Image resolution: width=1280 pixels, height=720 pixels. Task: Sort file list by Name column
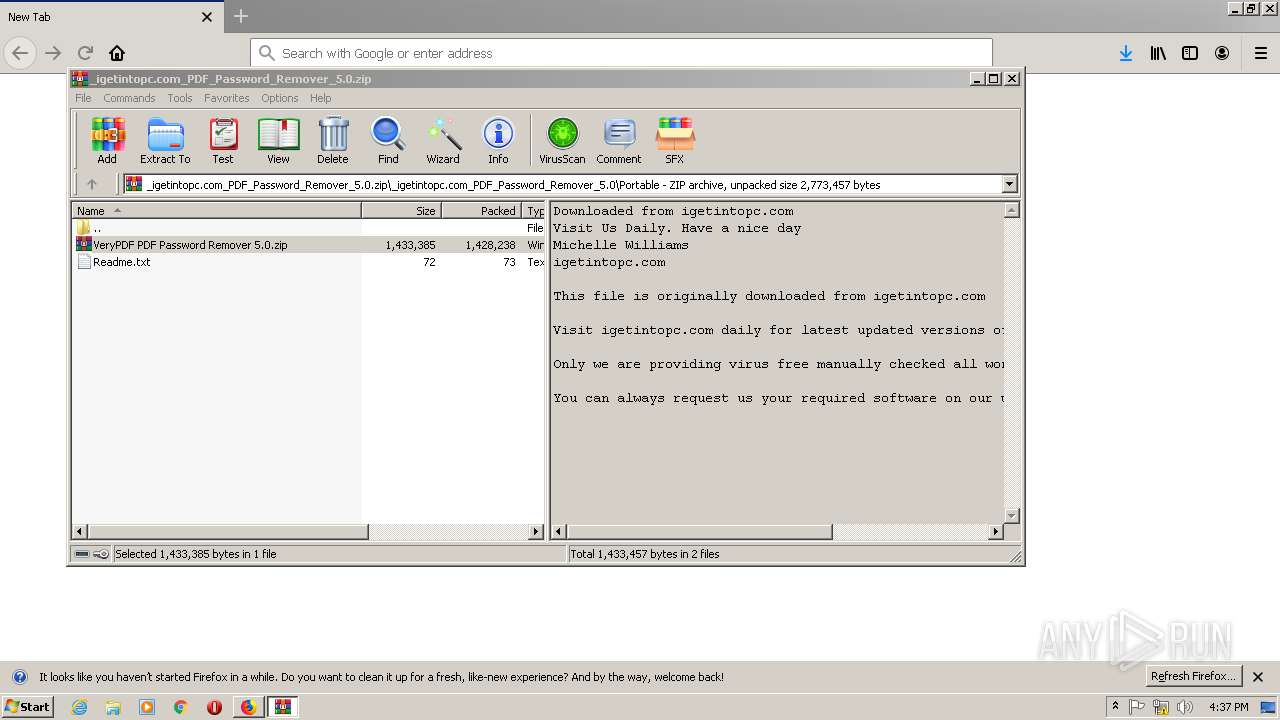coord(216,210)
